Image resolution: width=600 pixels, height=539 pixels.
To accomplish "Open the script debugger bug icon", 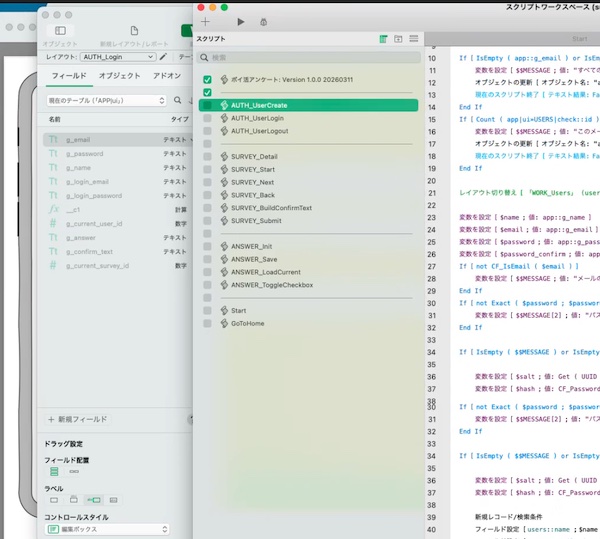I will click(x=263, y=21).
